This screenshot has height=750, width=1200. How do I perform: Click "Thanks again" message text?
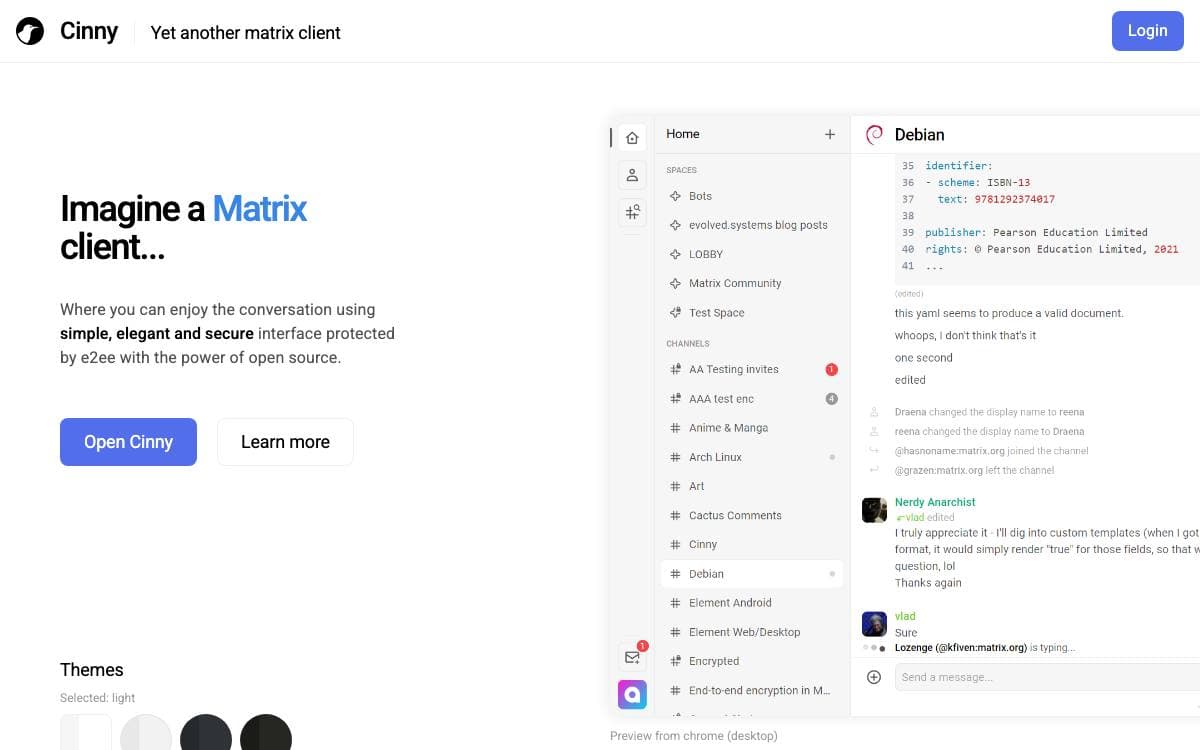(x=928, y=583)
